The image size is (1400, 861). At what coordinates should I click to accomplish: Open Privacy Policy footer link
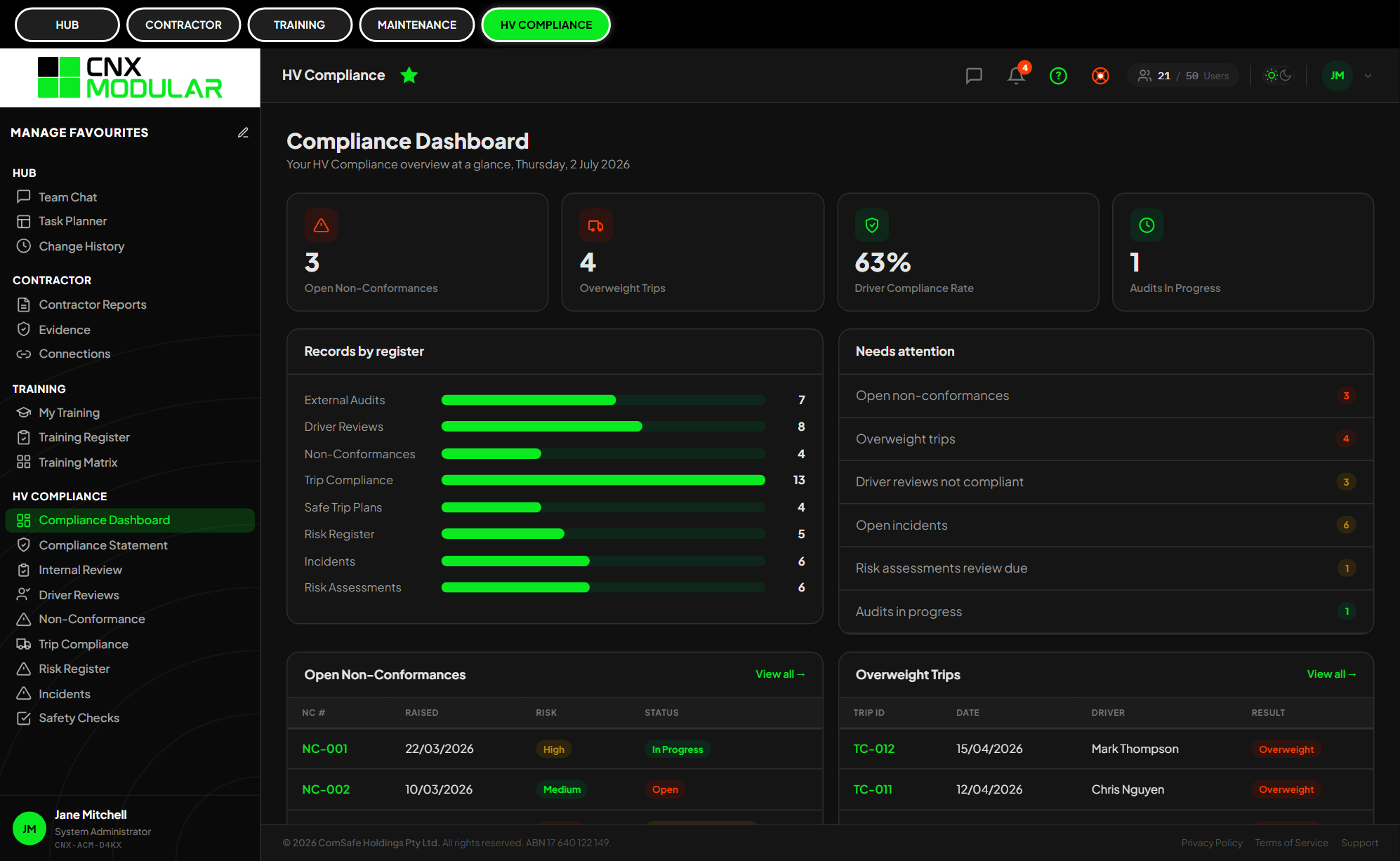click(1212, 843)
